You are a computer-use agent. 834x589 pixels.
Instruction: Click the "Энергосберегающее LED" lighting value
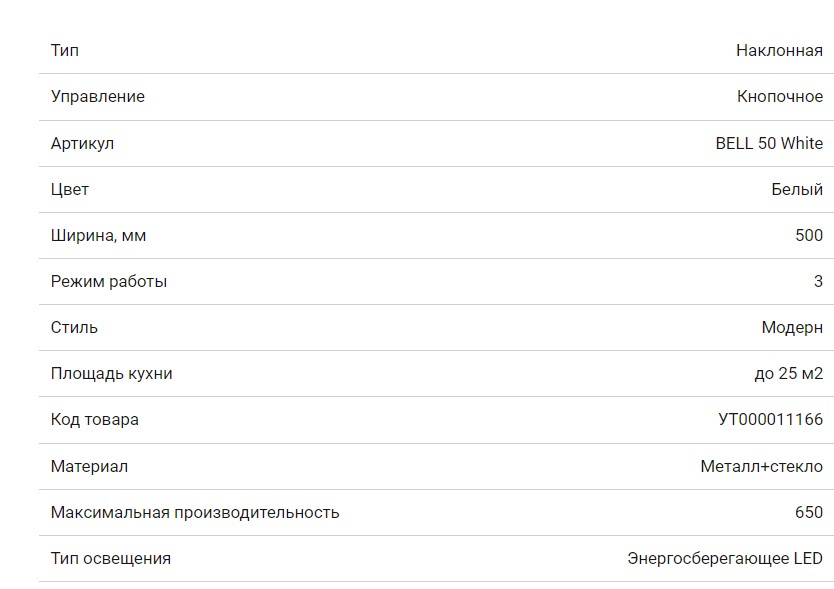[x=725, y=558]
